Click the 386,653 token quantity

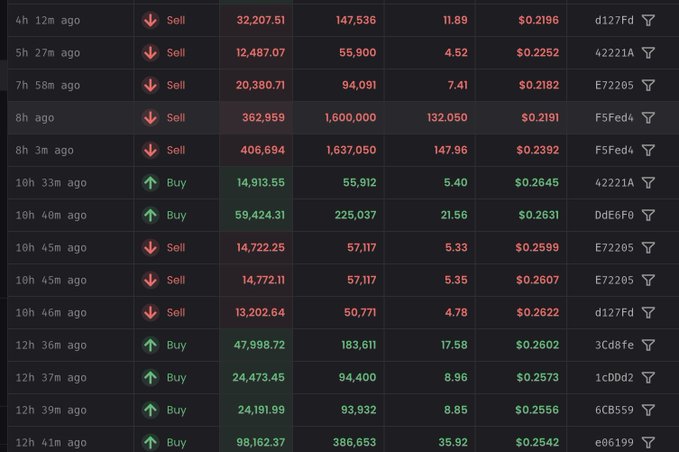[354, 442]
